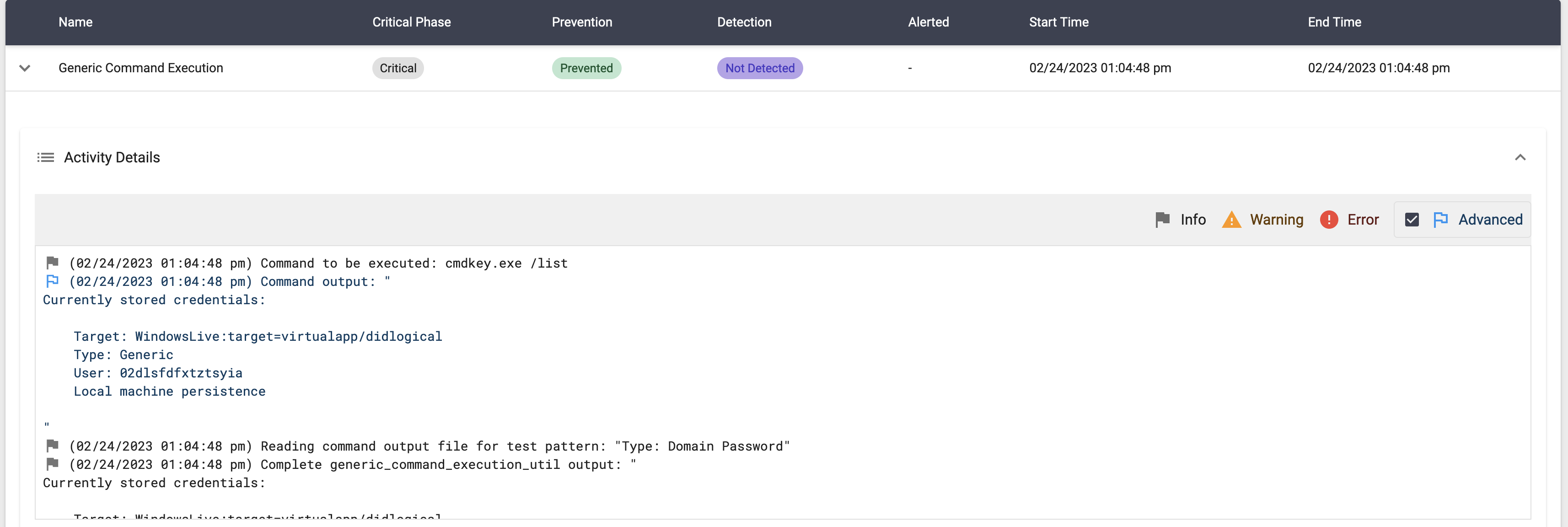The width and height of the screenshot is (1568, 527).
Task: Click flag icon beside 'Command to be executed'
Action: click(x=52, y=263)
